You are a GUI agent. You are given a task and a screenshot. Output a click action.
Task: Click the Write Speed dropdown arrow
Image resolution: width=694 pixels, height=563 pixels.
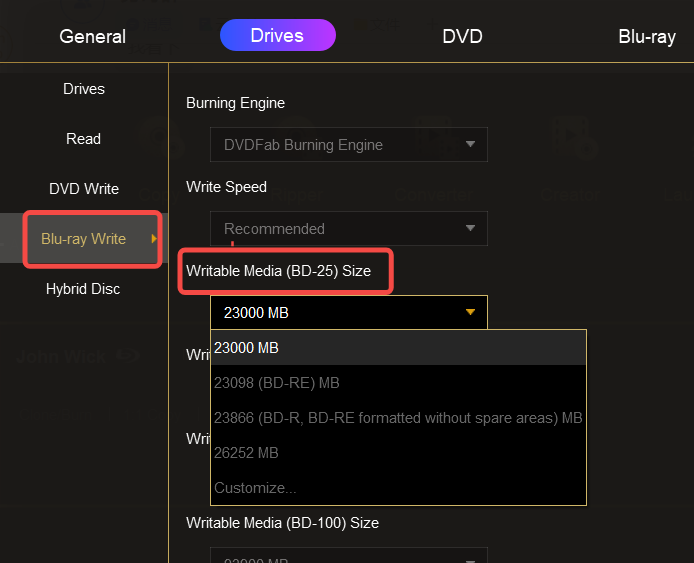[471, 229]
